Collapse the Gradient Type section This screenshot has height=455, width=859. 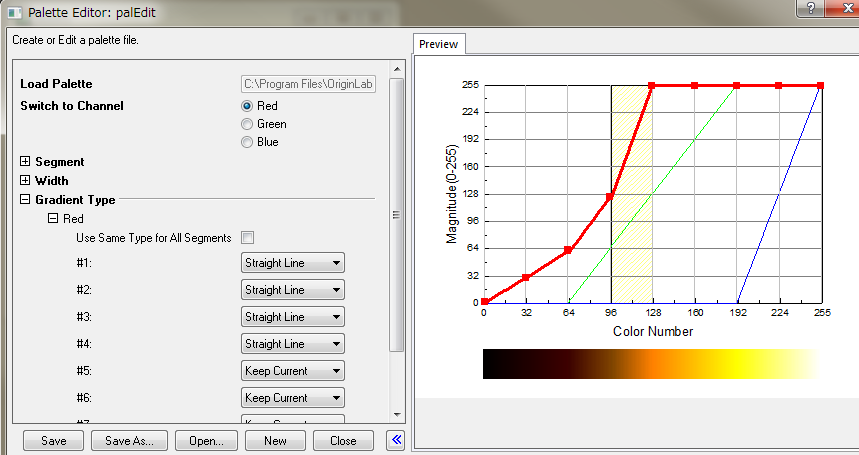coord(25,200)
